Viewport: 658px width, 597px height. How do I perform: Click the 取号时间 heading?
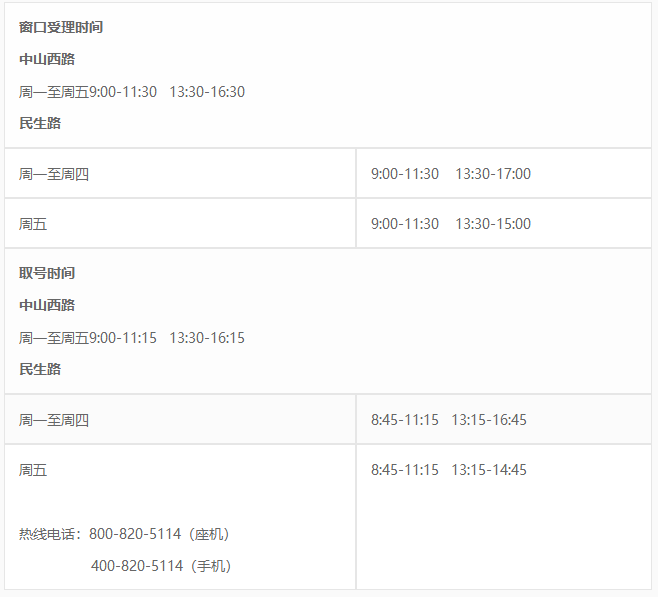pos(47,273)
